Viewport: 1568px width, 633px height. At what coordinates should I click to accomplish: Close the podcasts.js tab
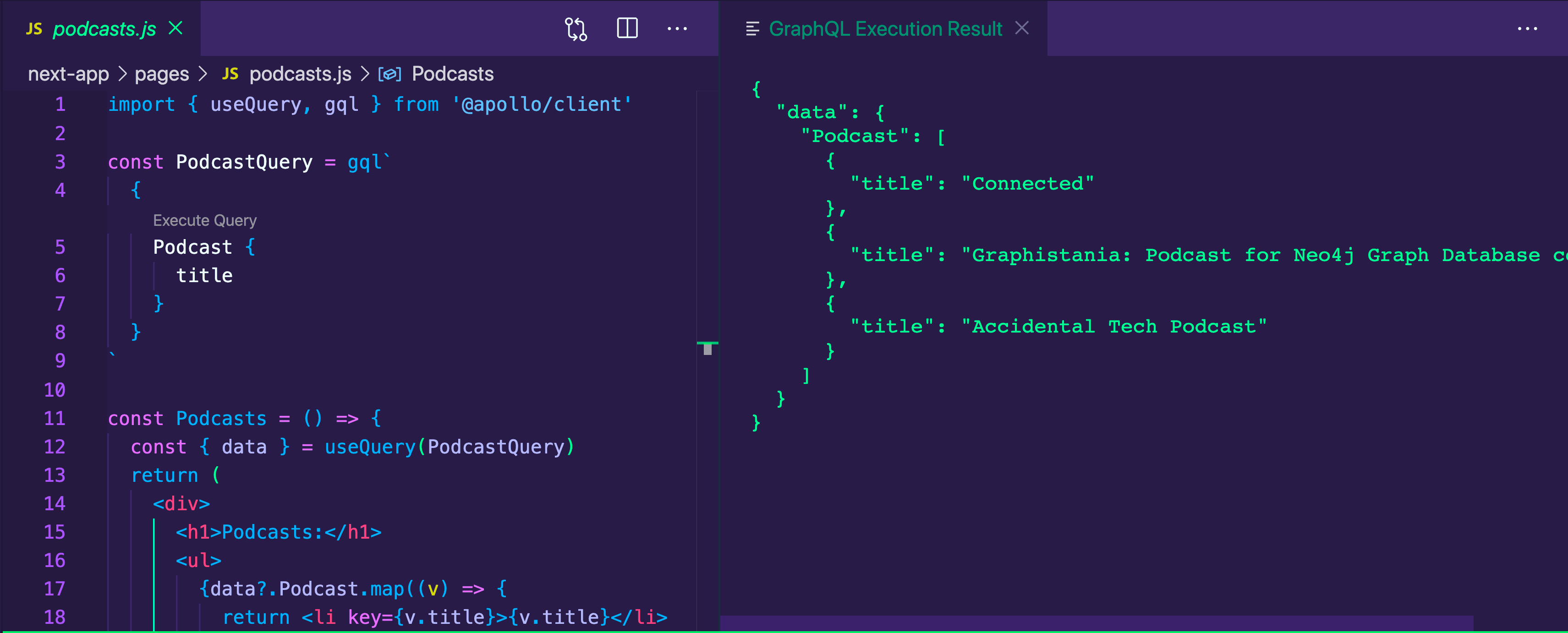coord(176,28)
